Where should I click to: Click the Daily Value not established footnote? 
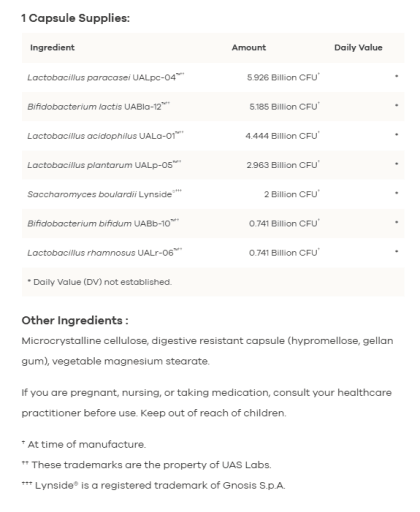point(100,282)
